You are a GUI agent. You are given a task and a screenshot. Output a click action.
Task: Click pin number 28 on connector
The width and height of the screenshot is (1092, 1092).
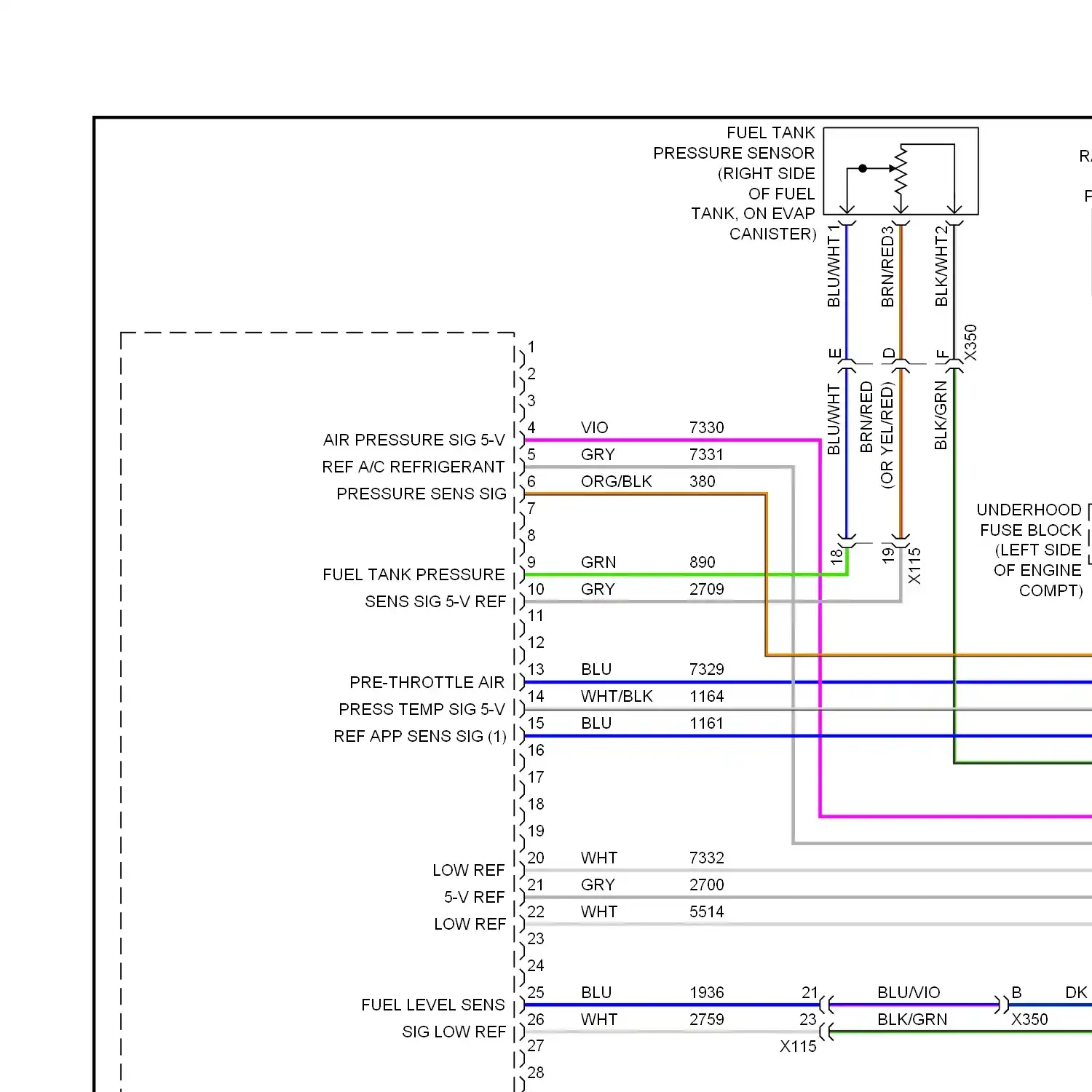click(536, 1072)
